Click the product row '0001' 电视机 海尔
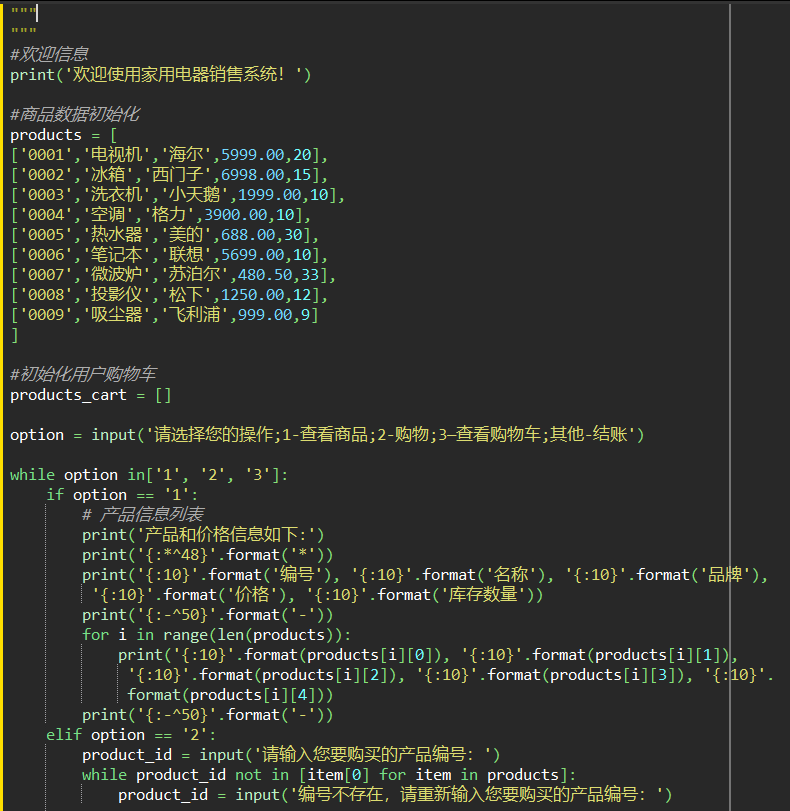 tap(169, 155)
